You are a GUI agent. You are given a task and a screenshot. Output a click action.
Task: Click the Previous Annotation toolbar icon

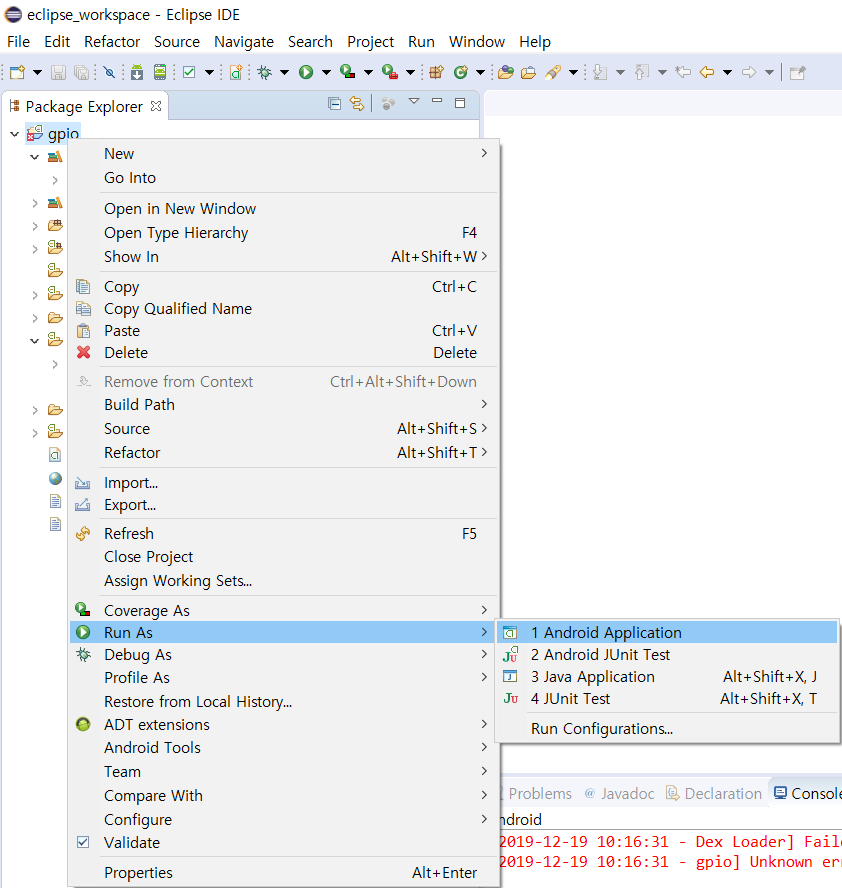[x=642, y=72]
